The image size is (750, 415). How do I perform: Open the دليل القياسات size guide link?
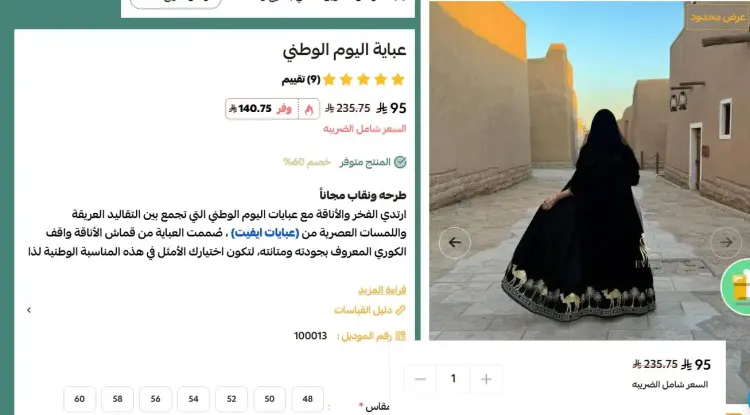coord(363,310)
